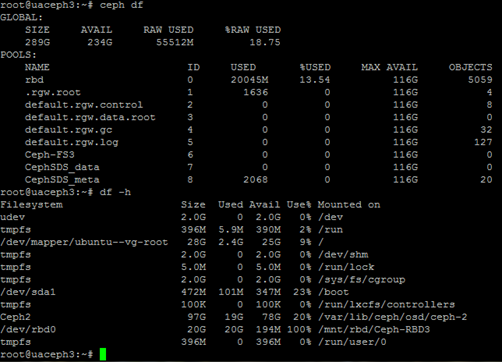
Task: Click the Filesystem column header
Action: 32,205
